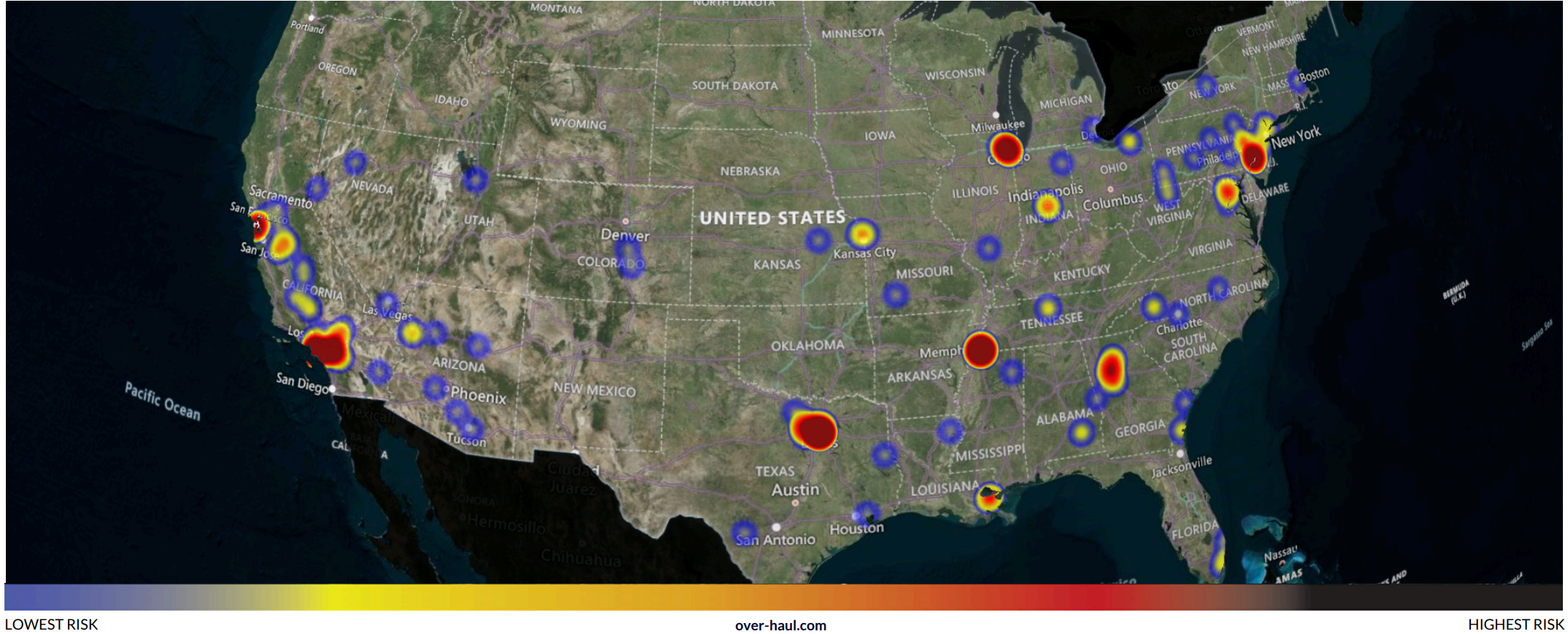Click the FLORIDA state label
Image resolution: width=1568 pixels, height=634 pixels.
pyautogui.click(x=1195, y=530)
